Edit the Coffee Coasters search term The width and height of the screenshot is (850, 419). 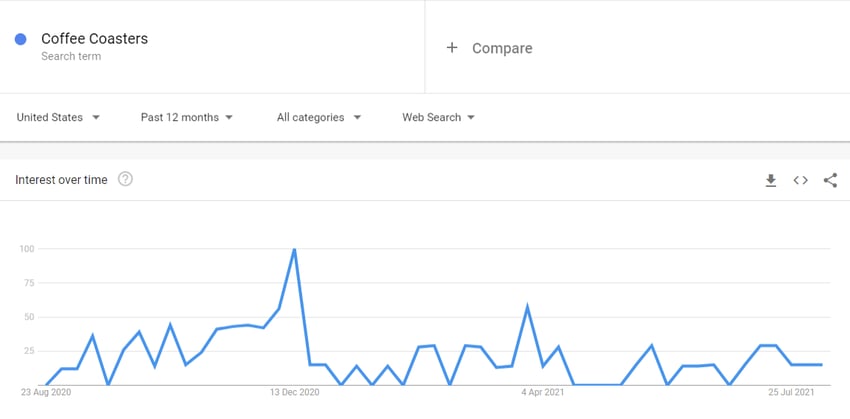[x=94, y=39]
